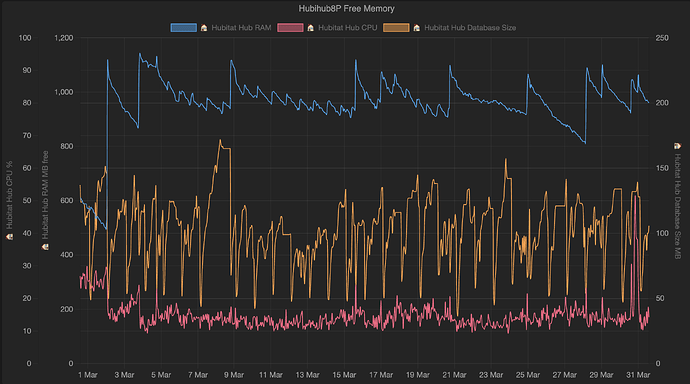The width and height of the screenshot is (690, 384).
Task: Toggle the Hubitat Hub RAM legend label
Action: coord(241,28)
